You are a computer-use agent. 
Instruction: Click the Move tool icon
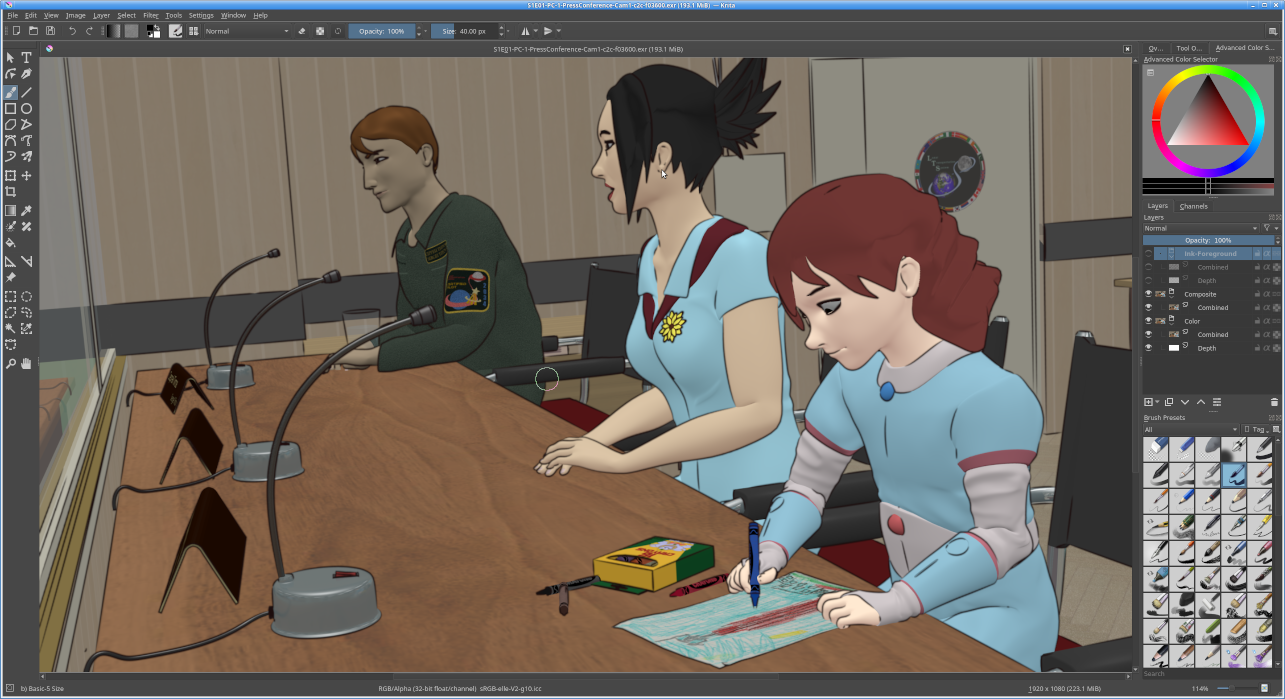point(27,175)
